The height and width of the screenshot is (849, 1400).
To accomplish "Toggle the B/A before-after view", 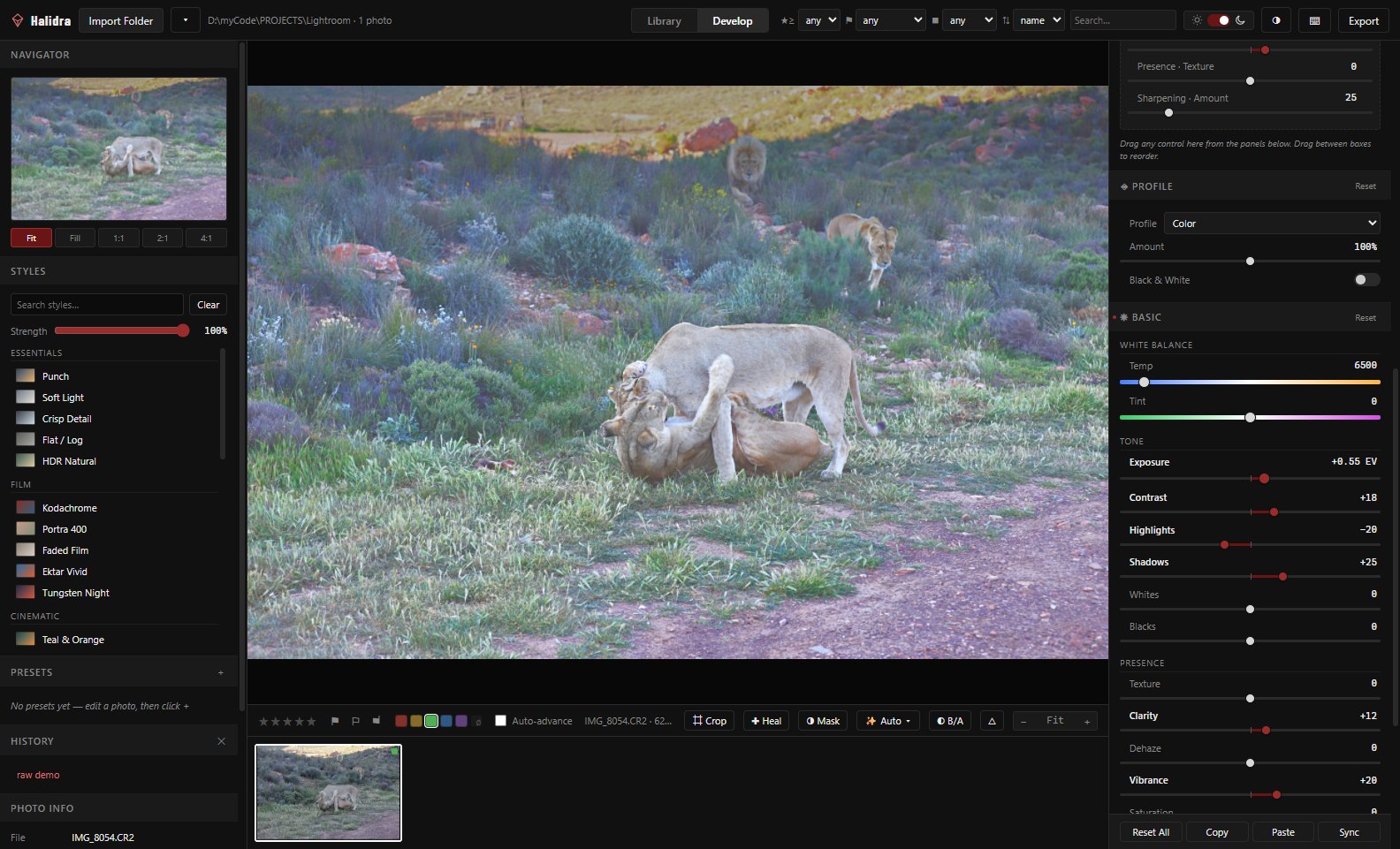I will (950, 721).
